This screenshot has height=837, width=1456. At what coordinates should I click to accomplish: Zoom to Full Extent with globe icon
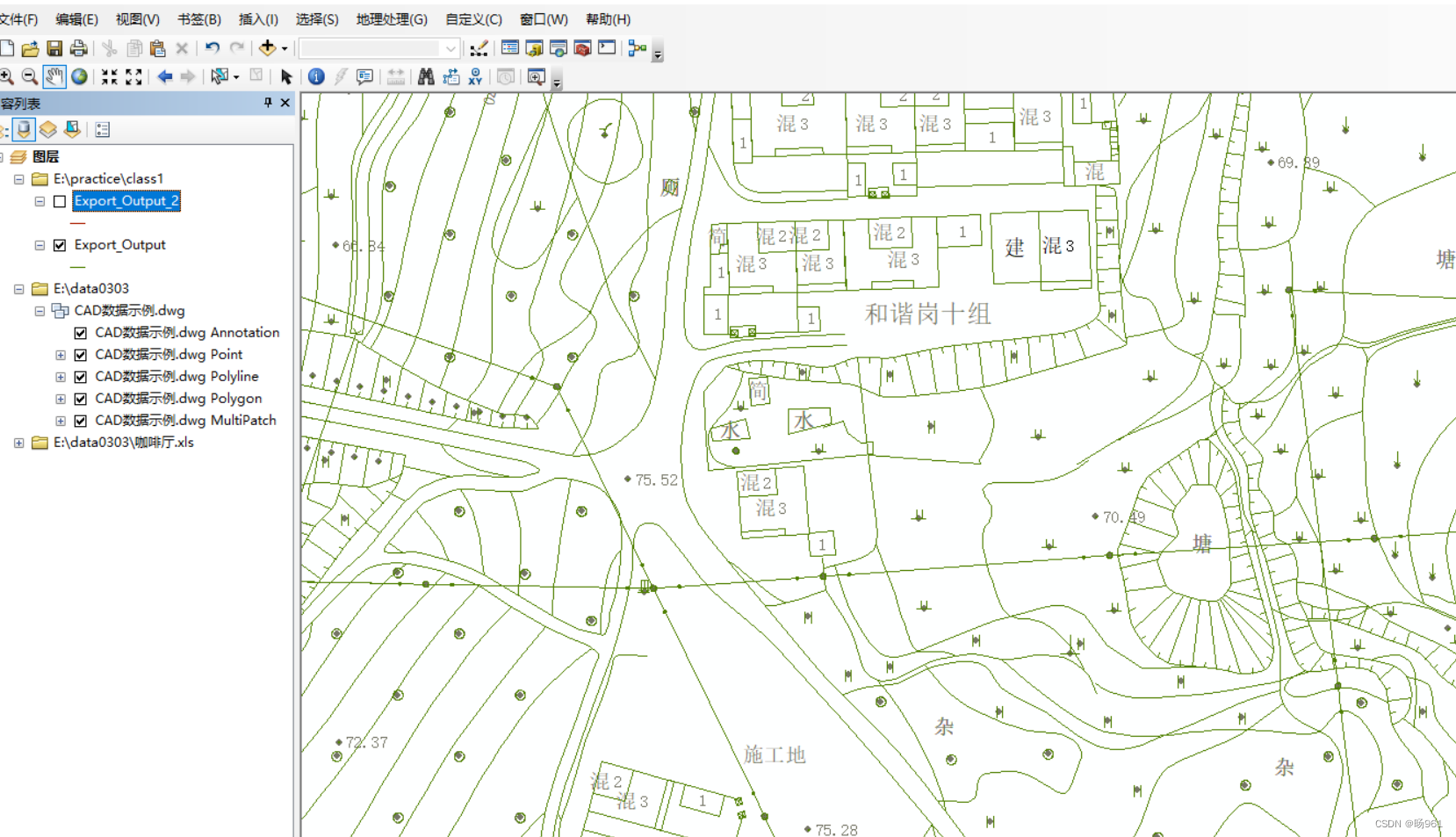80,76
